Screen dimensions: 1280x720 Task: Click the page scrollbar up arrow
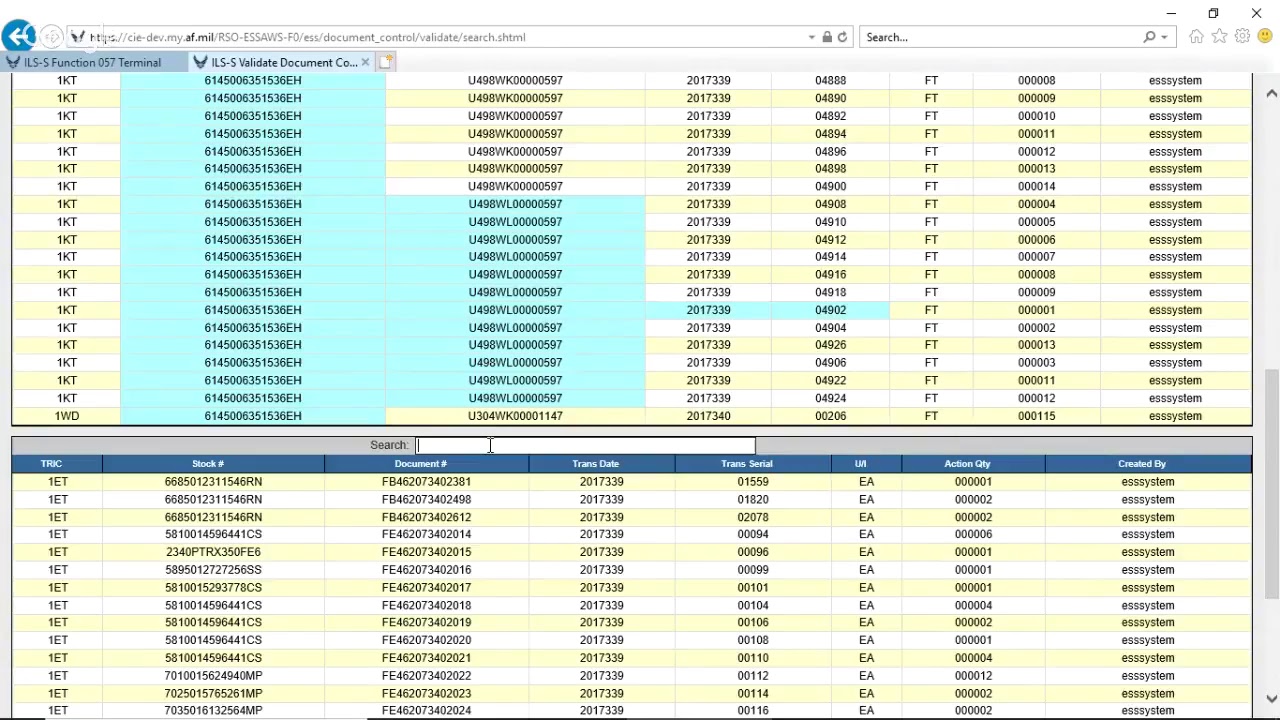point(1271,93)
